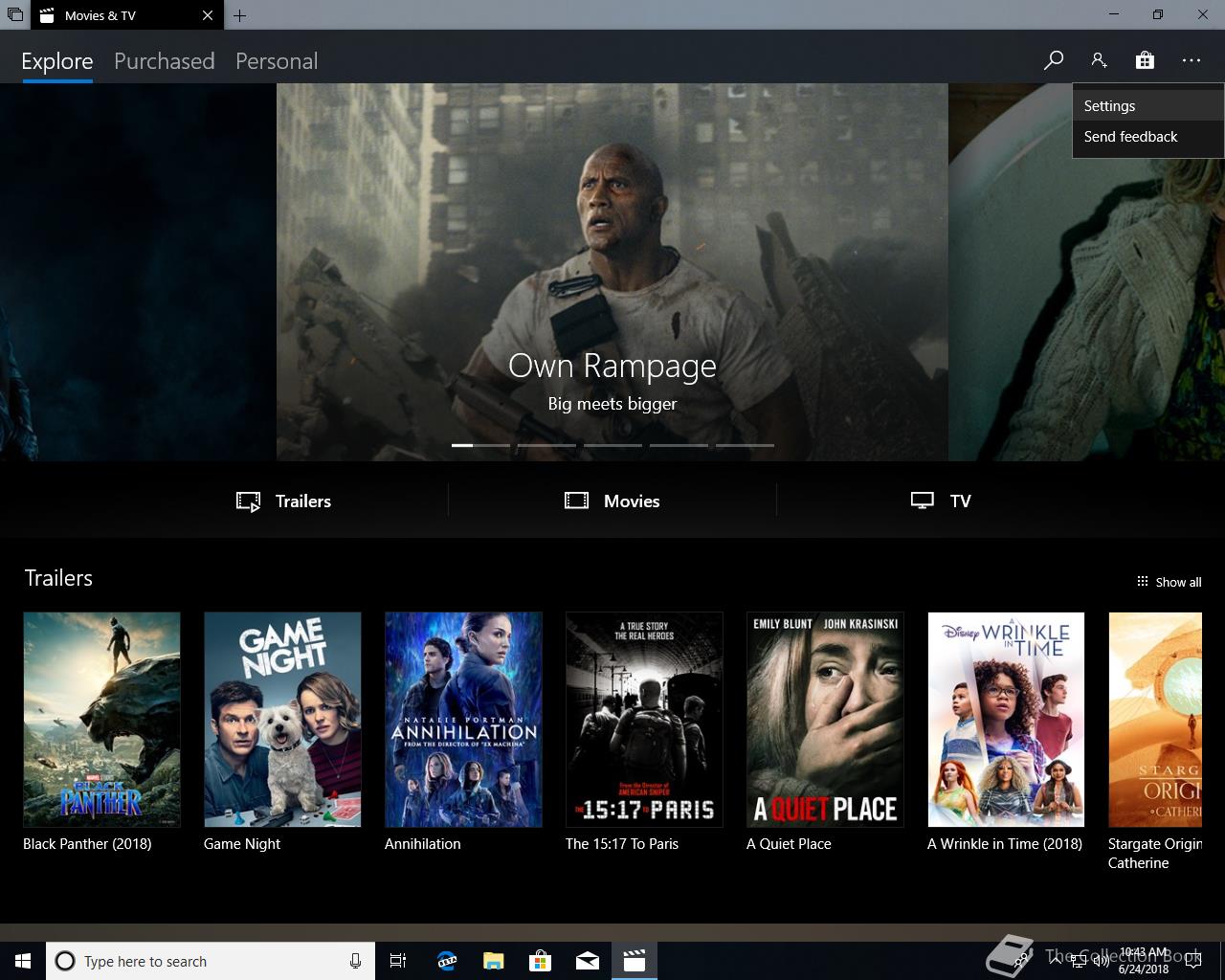Show the next right-side hero banner
The width and height of the screenshot is (1225, 980).
pos(1086,272)
